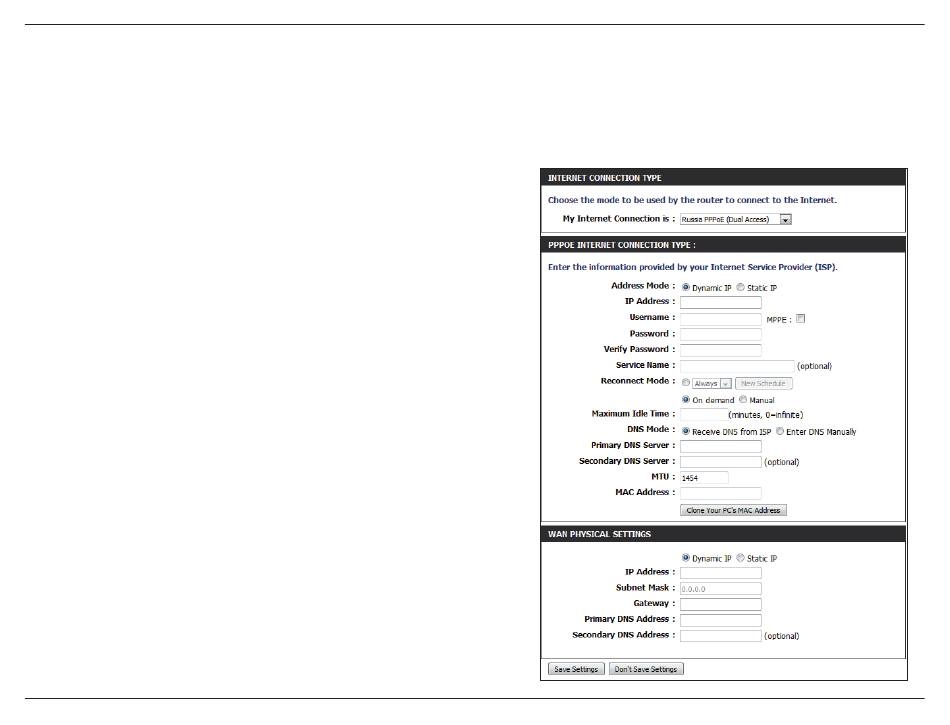Click the MTU field showing 1454
The image size is (950, 725).
703,478
